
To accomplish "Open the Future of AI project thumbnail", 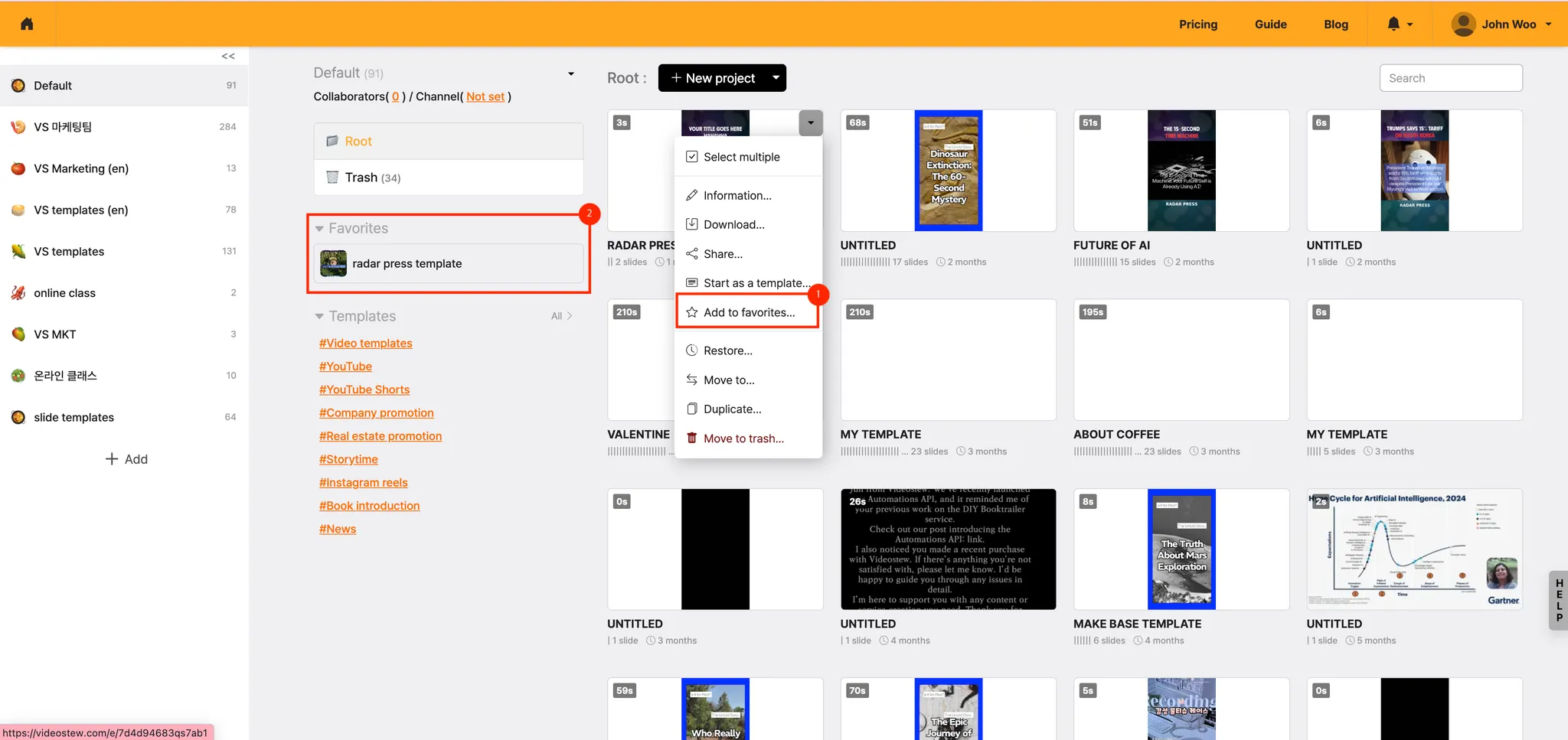I will pos(1181,171).
